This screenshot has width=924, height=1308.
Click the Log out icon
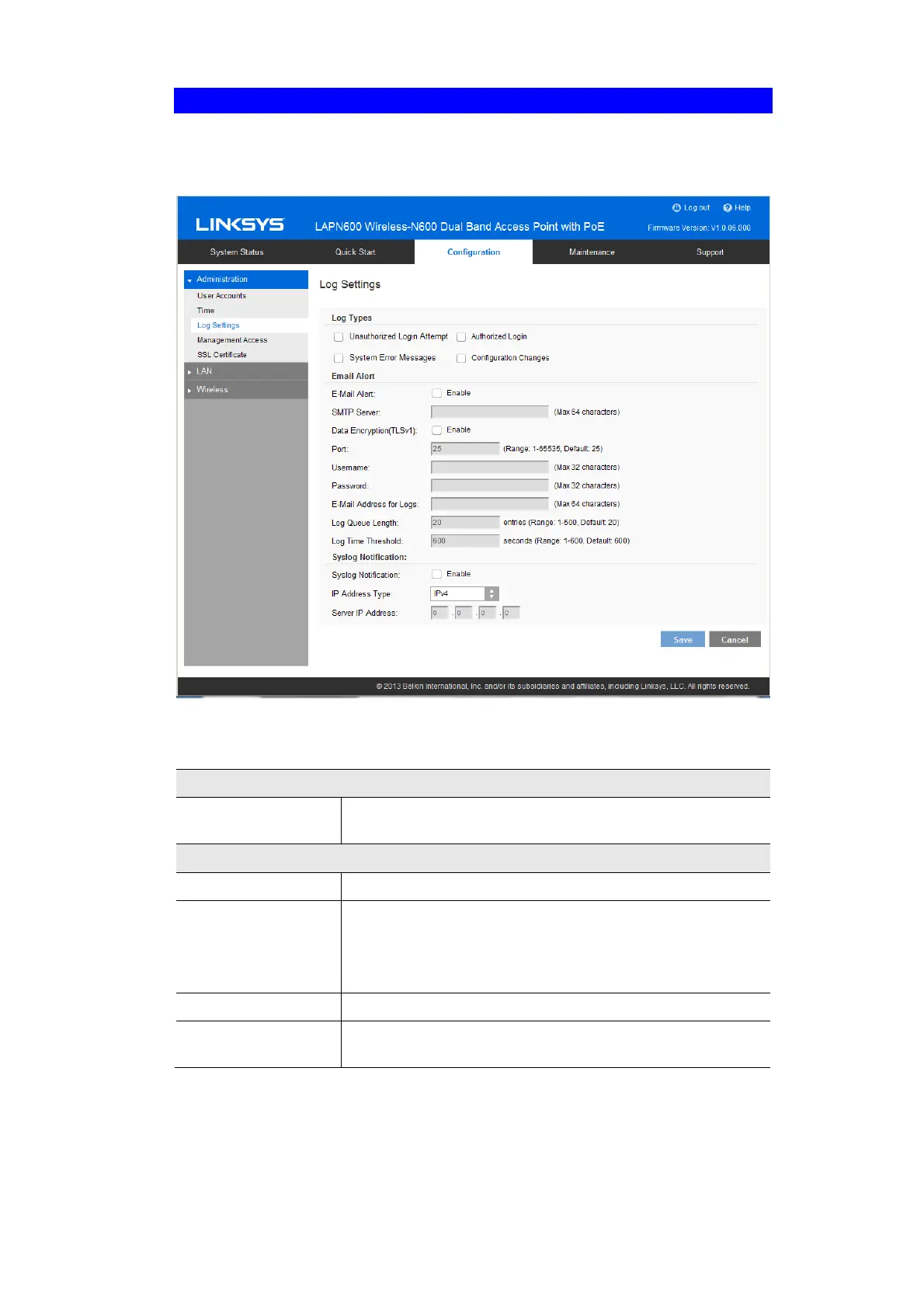pos(676,208)
